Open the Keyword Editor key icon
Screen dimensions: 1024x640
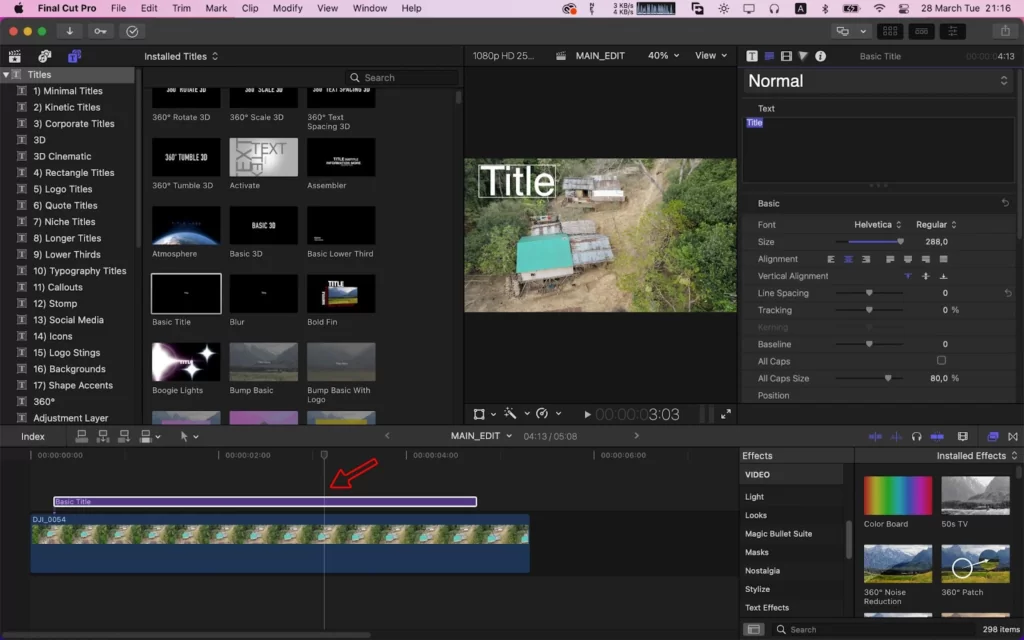click(x=100, y=31)
